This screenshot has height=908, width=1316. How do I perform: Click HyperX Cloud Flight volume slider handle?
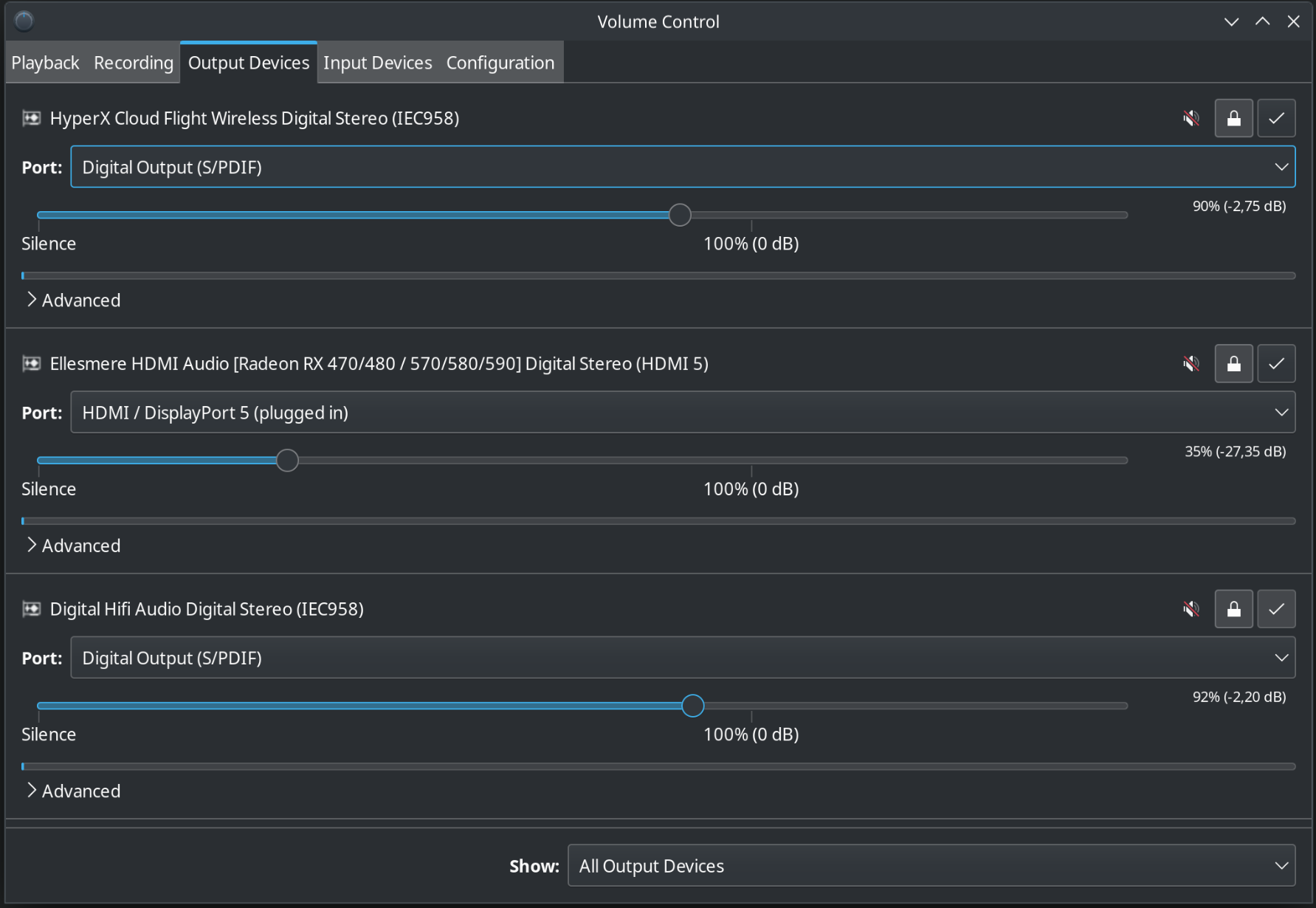coord(680,215)
